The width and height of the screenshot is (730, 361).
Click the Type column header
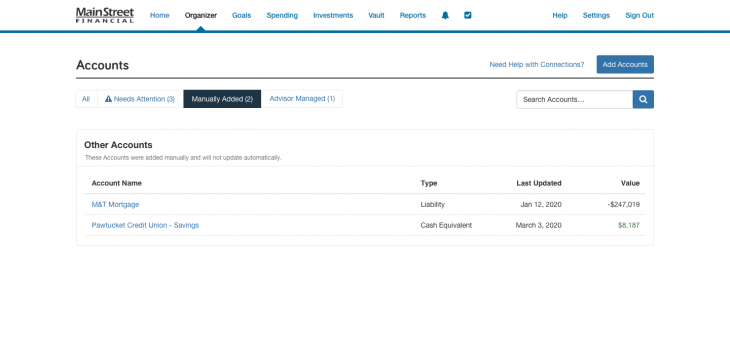(429, 183)
